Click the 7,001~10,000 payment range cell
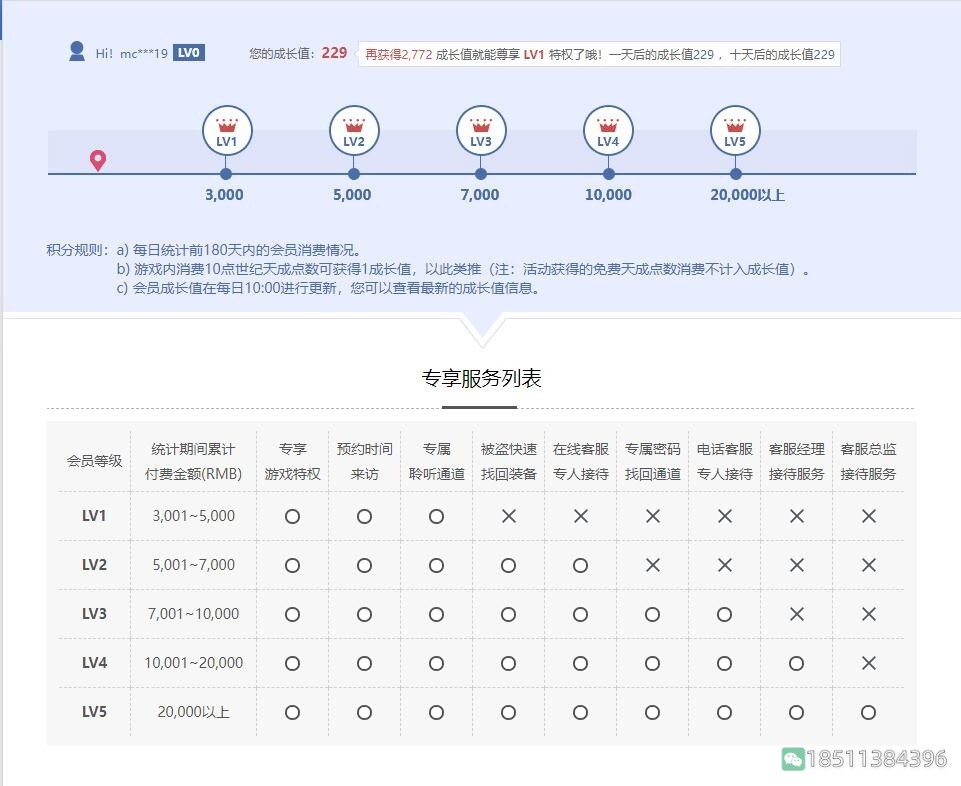 tap(192, 614)
